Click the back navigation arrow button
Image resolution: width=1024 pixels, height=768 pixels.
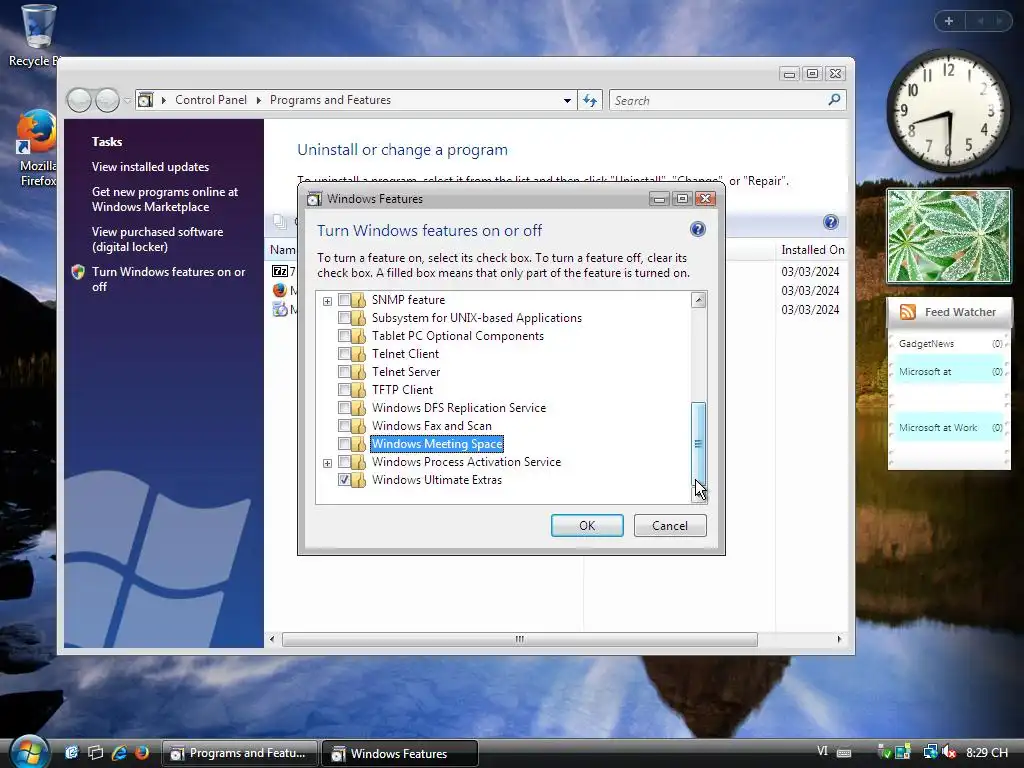pos(79,100)
